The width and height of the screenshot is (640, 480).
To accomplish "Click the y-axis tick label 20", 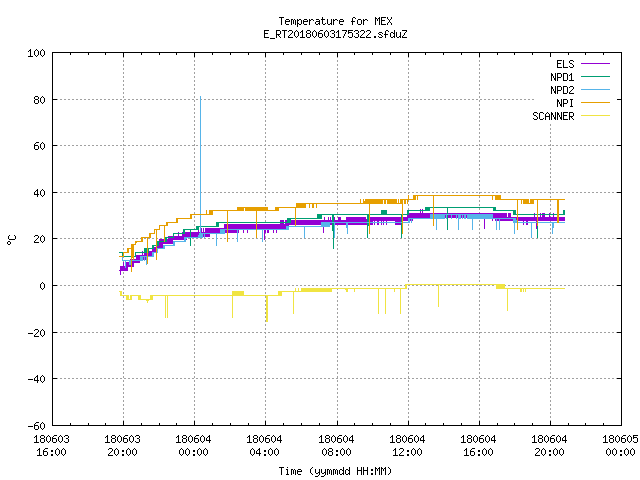I will [x=39, y=239].
